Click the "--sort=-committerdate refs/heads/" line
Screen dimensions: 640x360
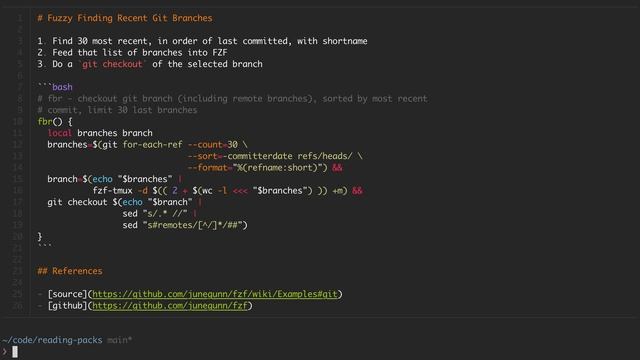click(275, 156)
